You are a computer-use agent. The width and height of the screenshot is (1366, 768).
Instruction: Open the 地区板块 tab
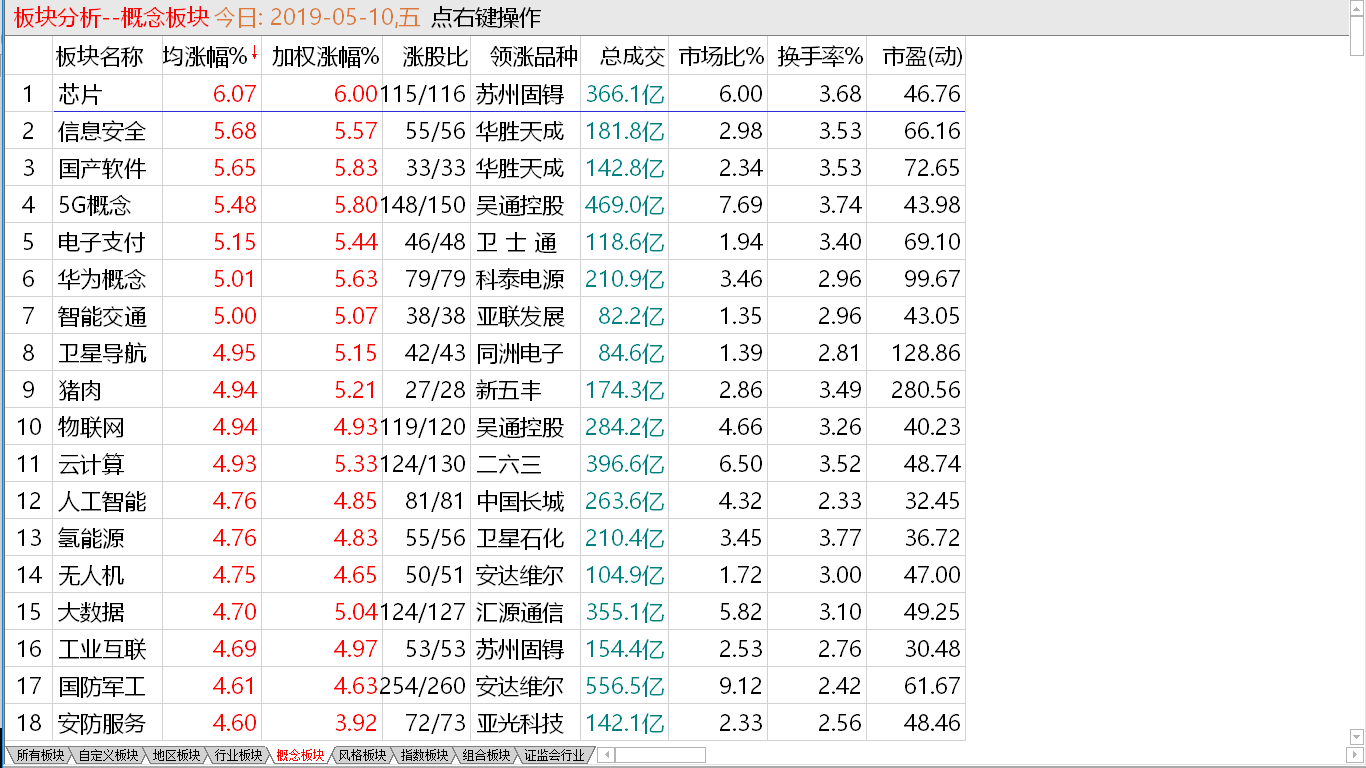tap(176, 755)
